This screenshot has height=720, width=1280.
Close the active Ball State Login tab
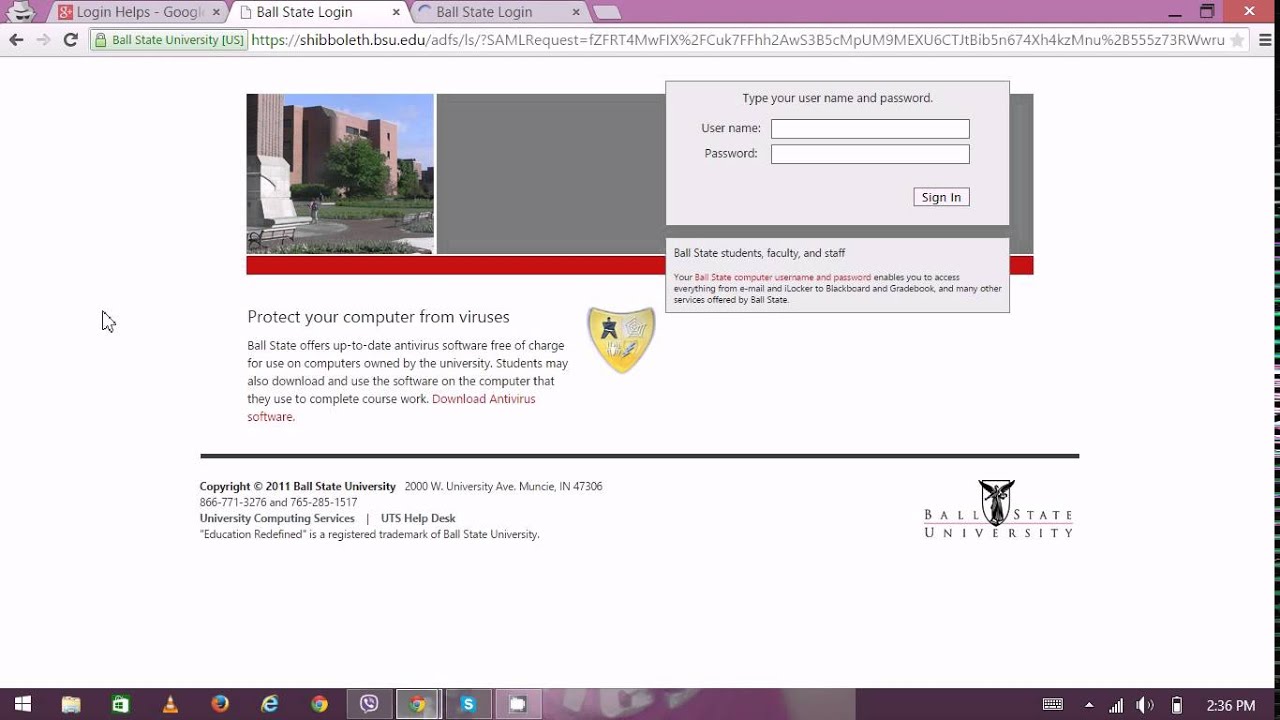(x=396, y=12)
